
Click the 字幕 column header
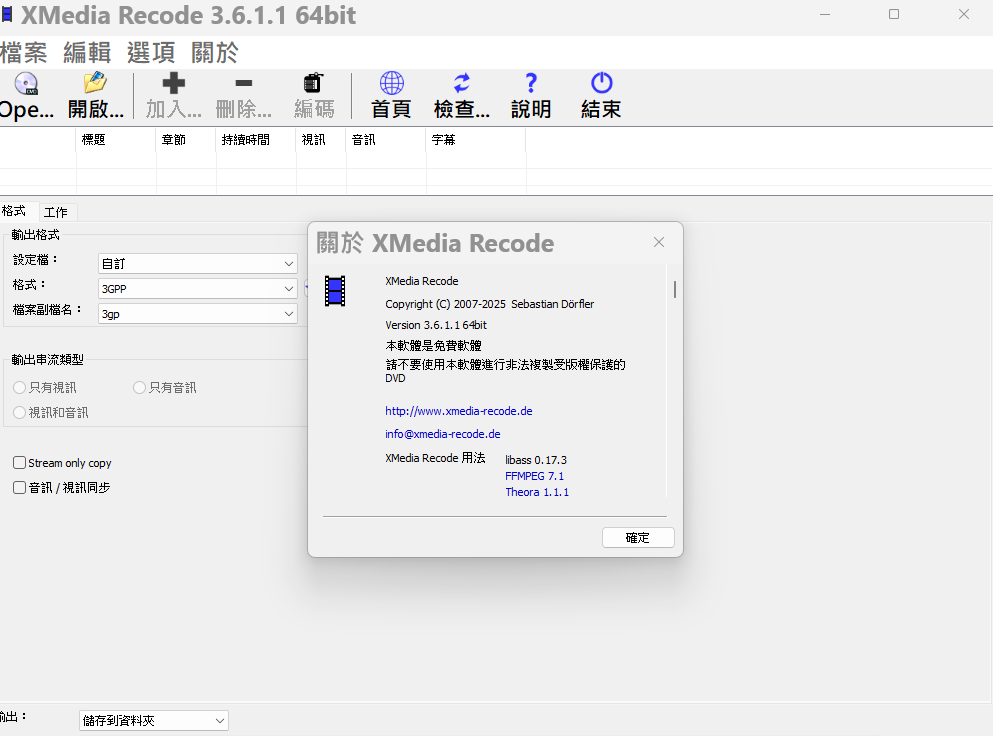point(476,140)
